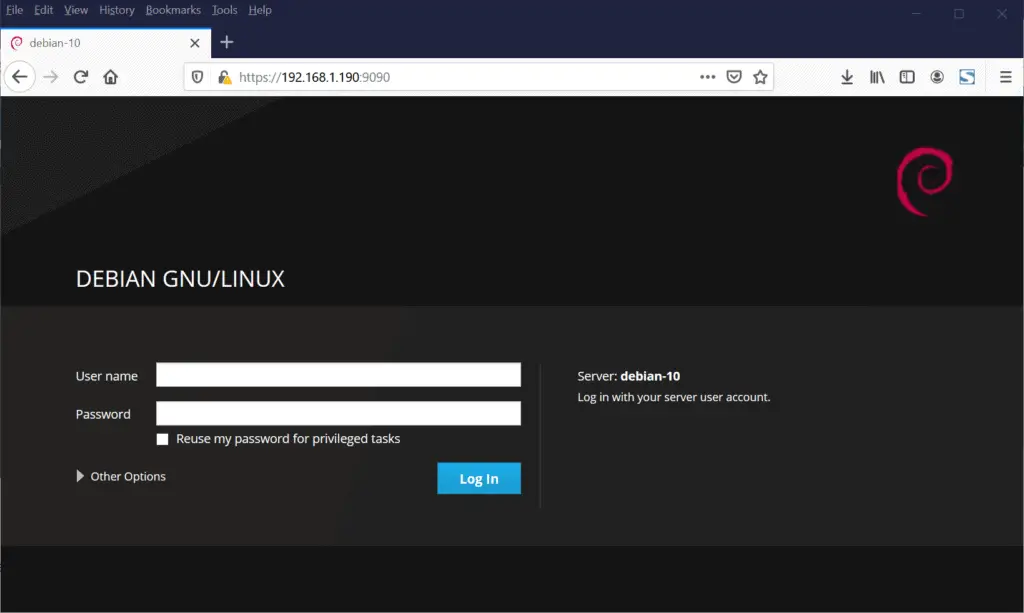The width and height of the screenshot is (1024, 613).
Task: Click the padlock icon in the address bar
Action: [227, 76]
